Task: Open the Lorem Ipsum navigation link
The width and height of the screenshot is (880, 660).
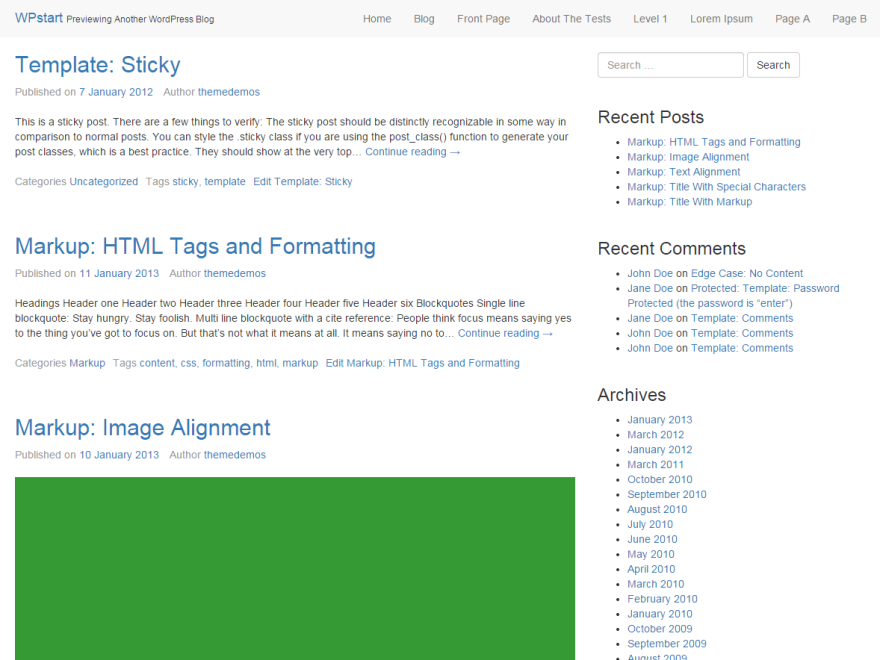Action: point(721,18)
